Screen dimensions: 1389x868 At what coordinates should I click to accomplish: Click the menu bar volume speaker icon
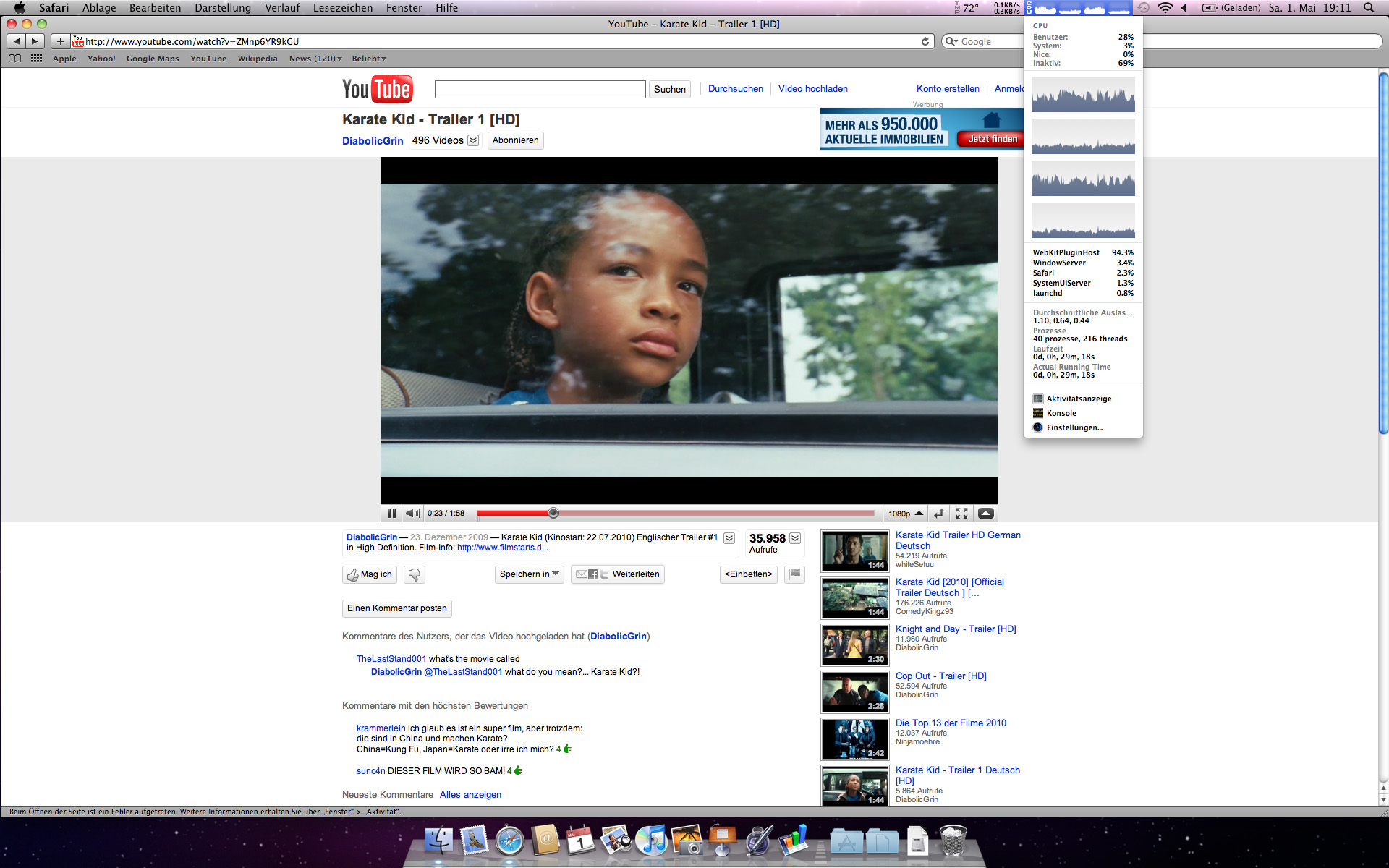pos(1184,7)
